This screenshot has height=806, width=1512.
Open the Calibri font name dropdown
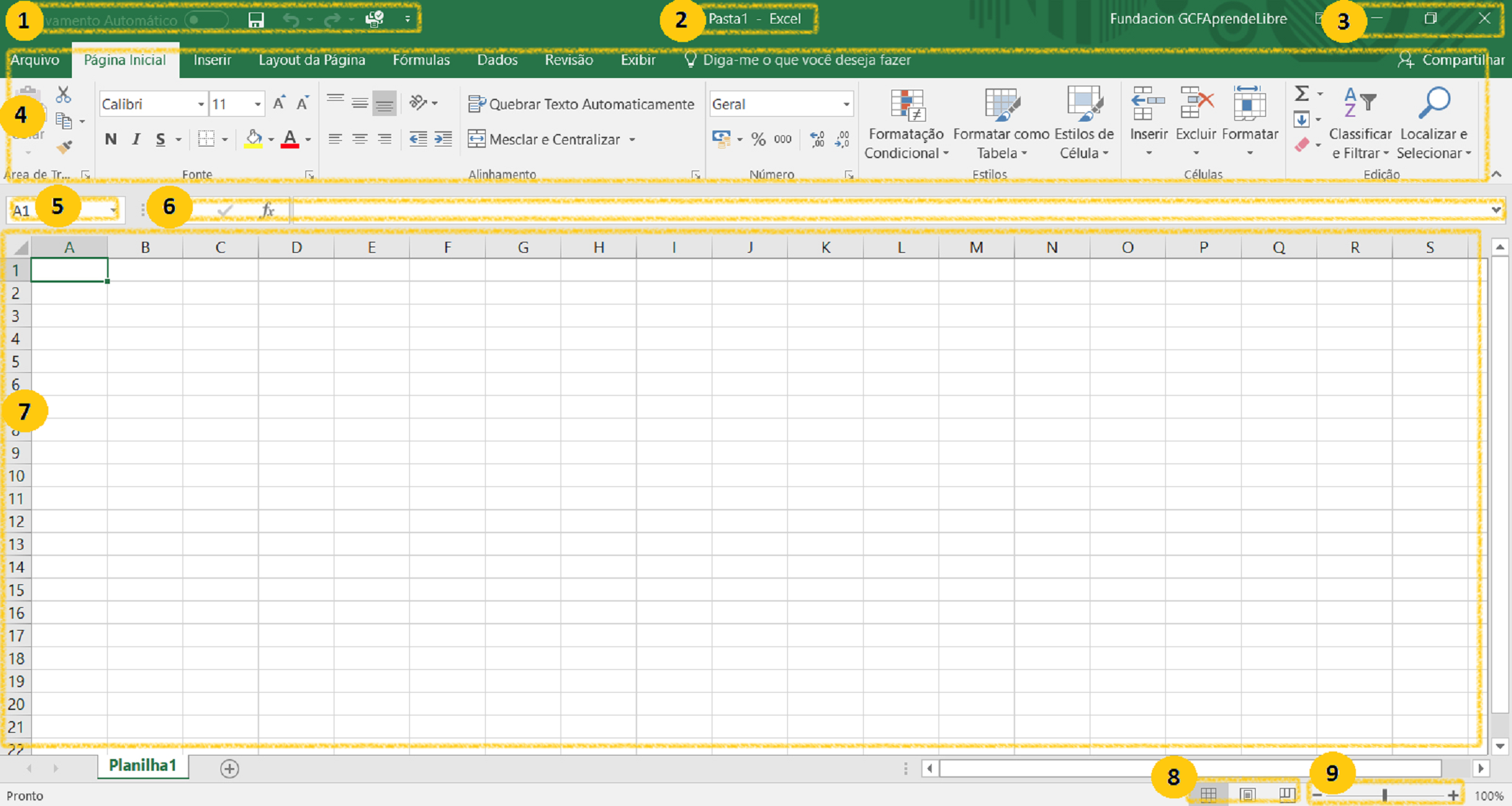(201, 104)
